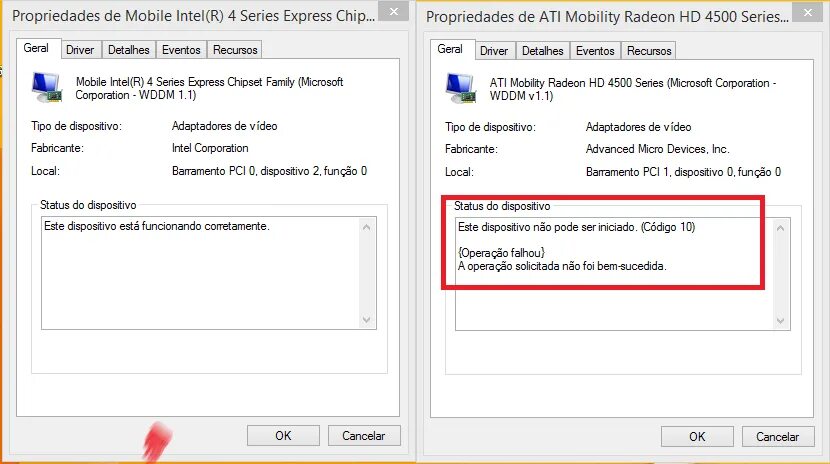The height and width of the screenshot is (464, 830).
Task: Close the ATI Radeon properties window
Action: pos(807,12)
